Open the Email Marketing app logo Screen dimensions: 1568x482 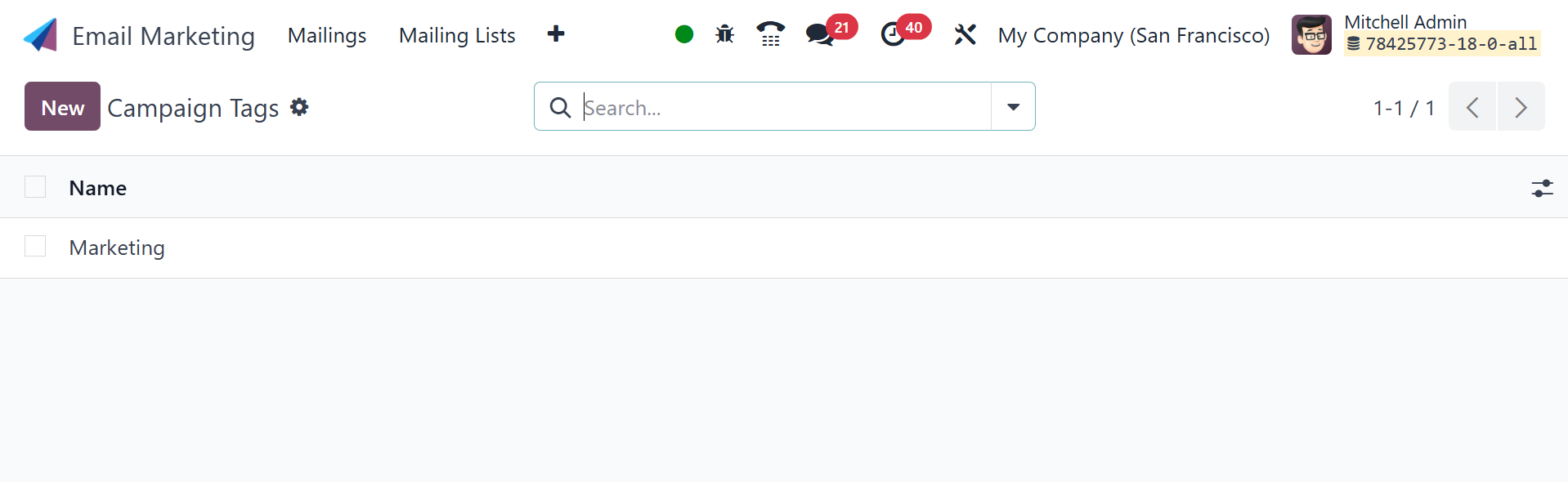[x=40, y=35]
